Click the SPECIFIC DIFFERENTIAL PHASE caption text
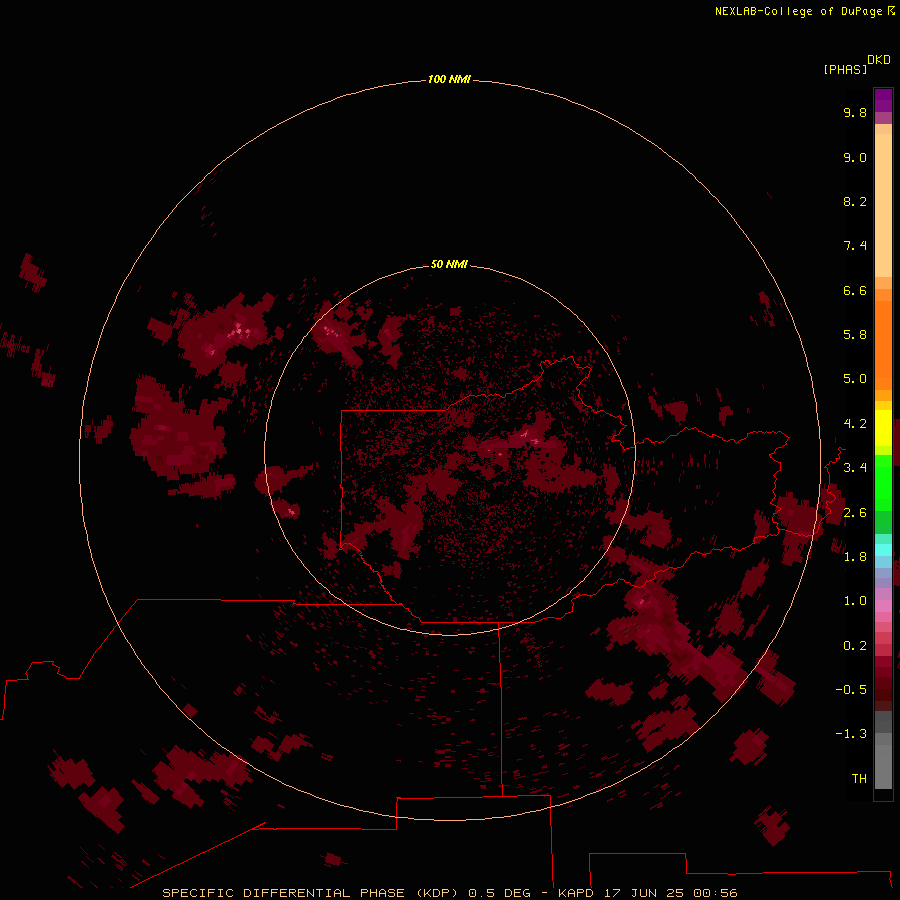This screenshot has width=900, height=900. tap(283, 893)
